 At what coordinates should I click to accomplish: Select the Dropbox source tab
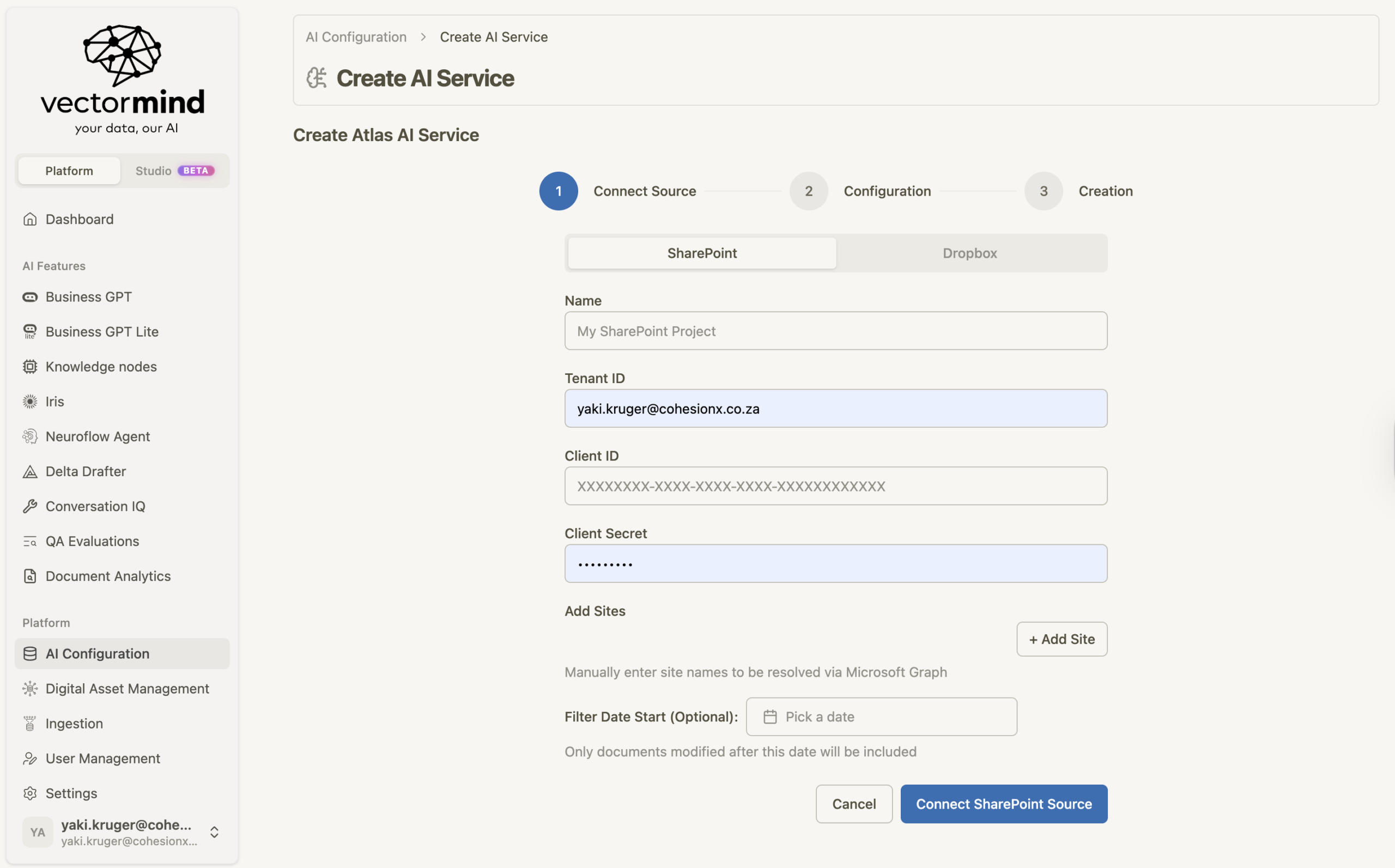(970, 253)
